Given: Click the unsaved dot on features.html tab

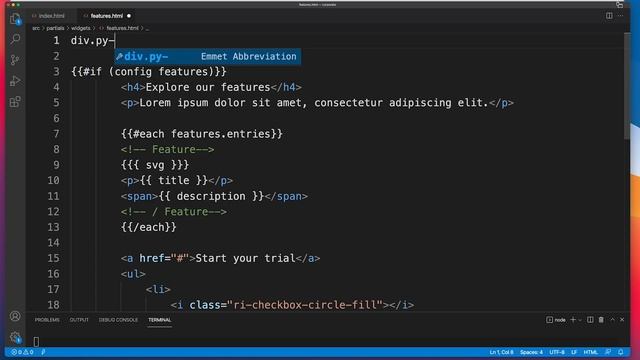Looking at the screenshot, I should click(x=129, y=16).
